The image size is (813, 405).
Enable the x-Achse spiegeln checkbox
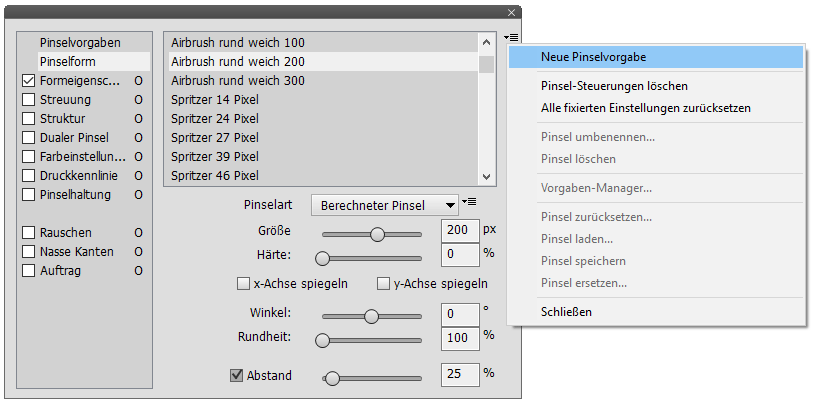pyautogui.click(x=243, y=284)
